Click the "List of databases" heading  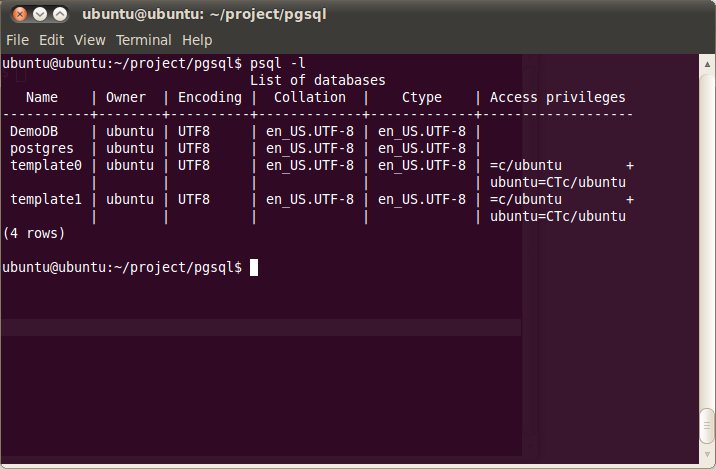[317, 80]
